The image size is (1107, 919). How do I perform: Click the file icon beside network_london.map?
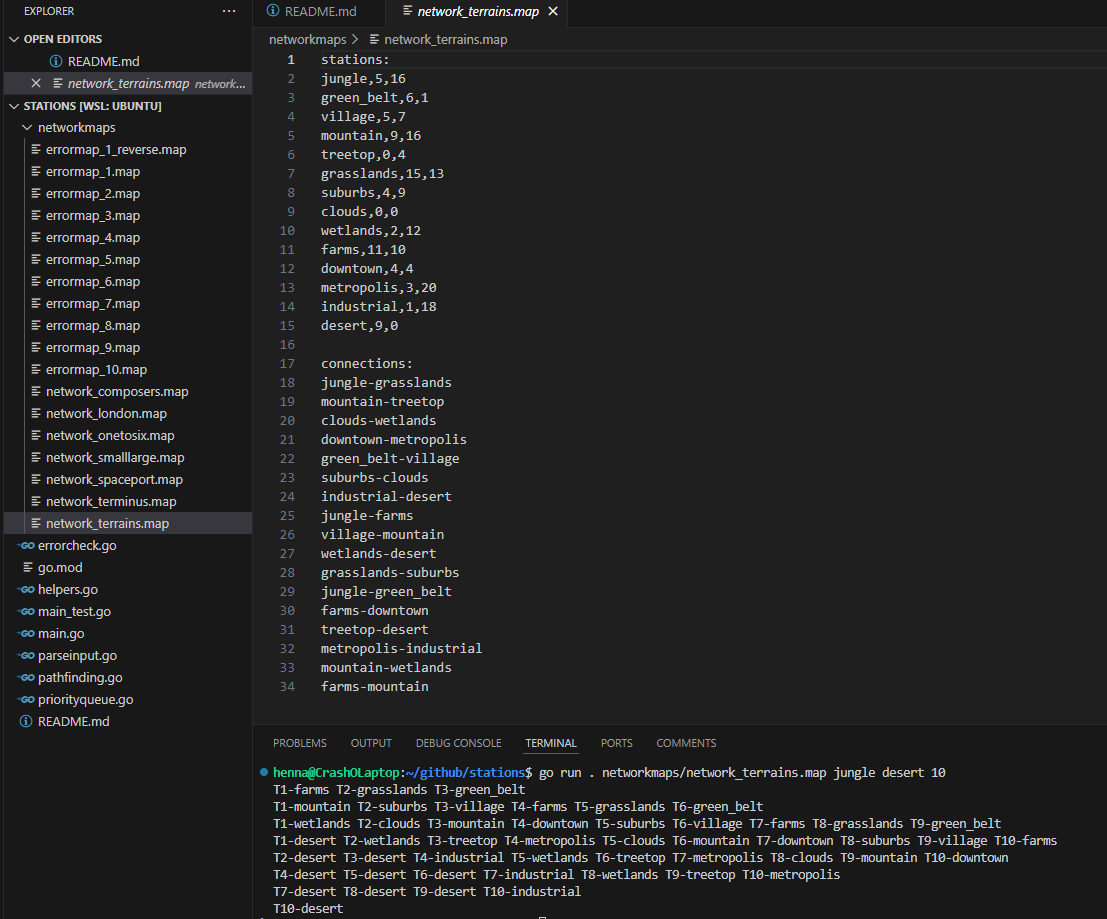(36, 414)
